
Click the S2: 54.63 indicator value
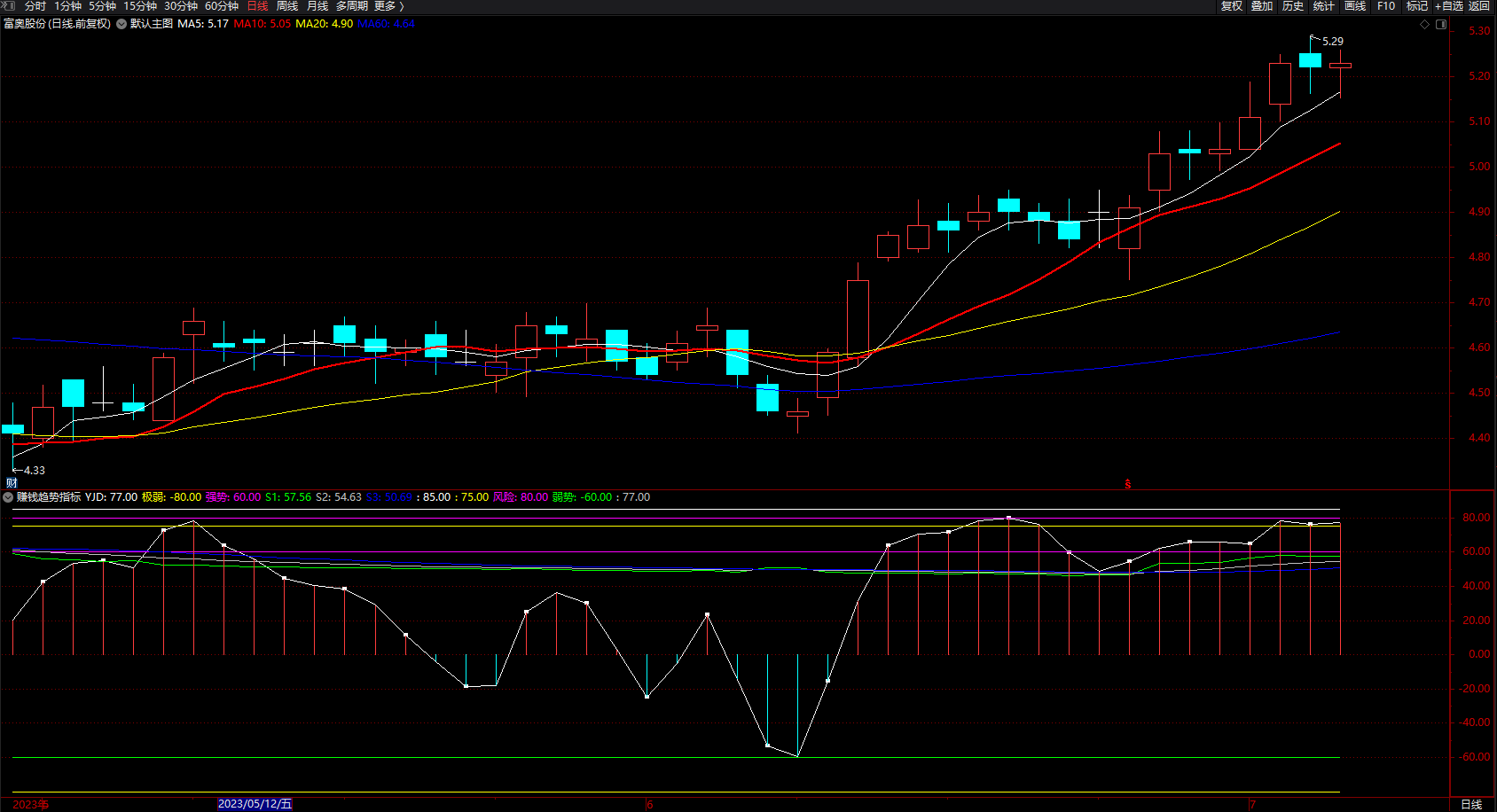tap(339, 497)
